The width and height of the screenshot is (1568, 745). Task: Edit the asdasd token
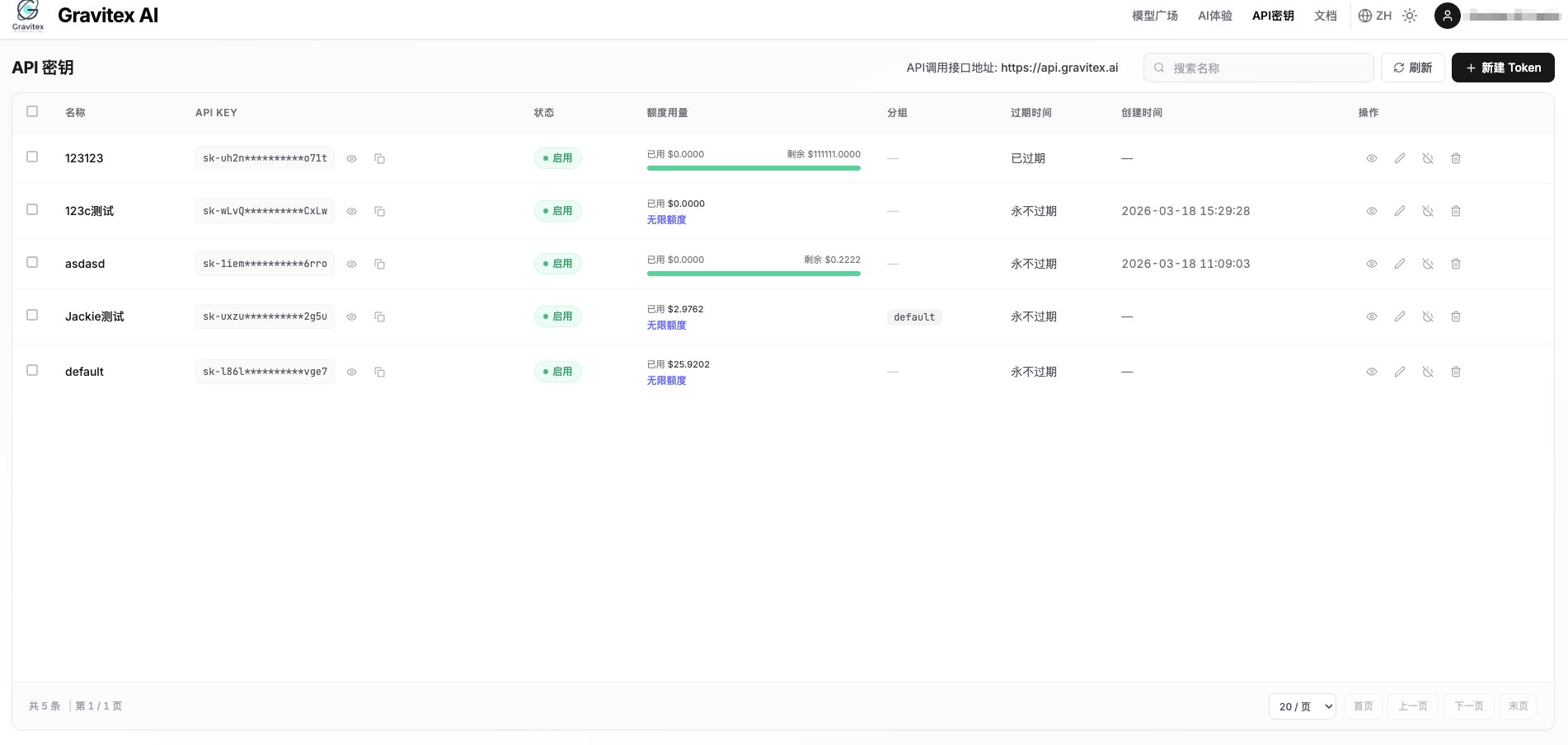(1400, 264)
